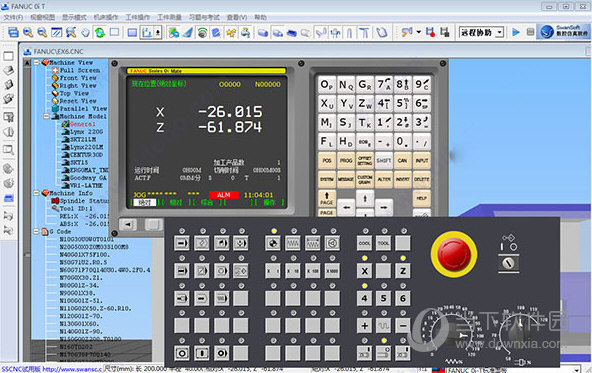Click the zoom out magnifier toolbar icon
Viewport: 592px width, 373px height.
tap(42, 32)
